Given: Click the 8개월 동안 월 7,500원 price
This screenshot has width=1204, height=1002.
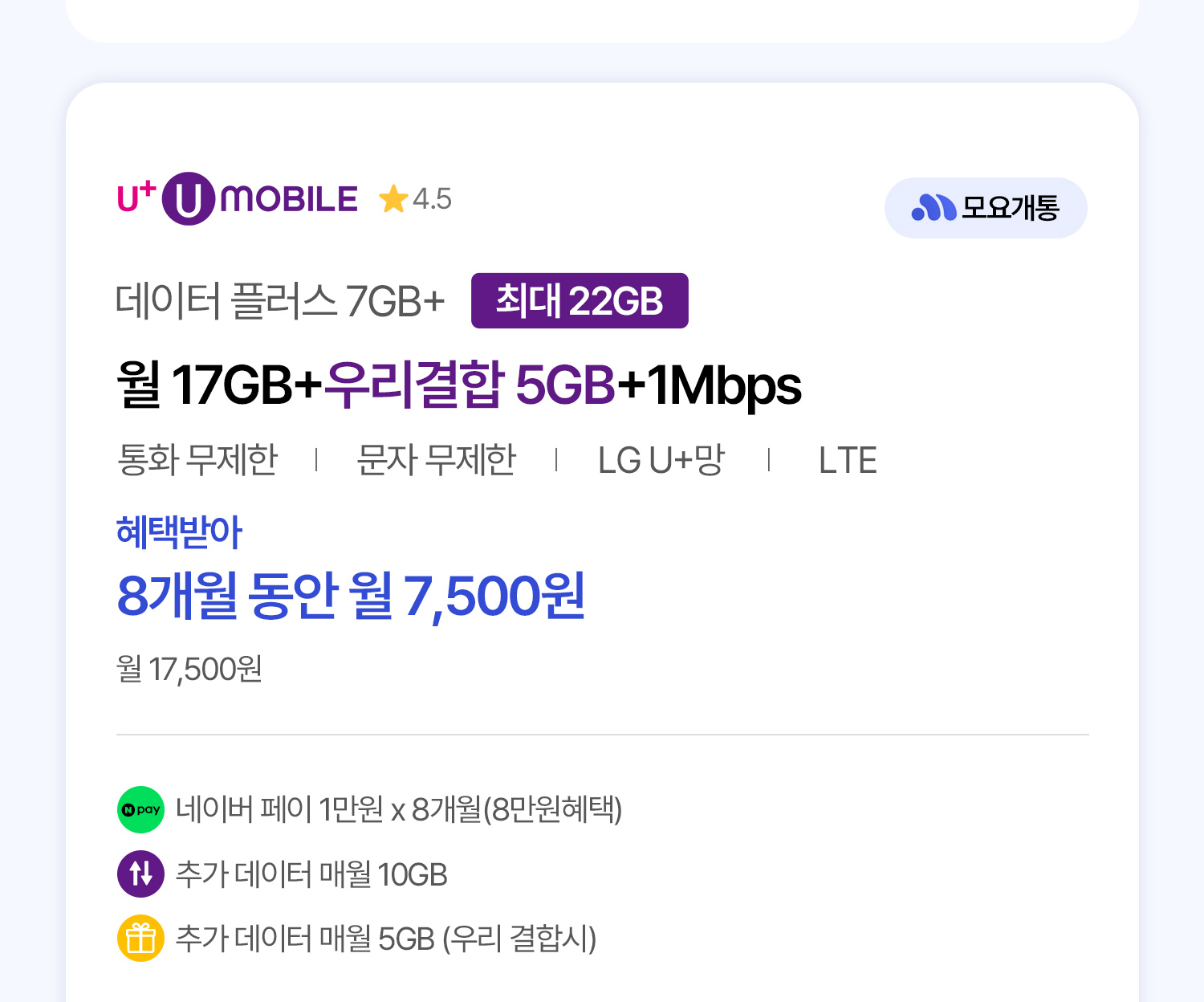Looking at the screenshot, I should pyautogui.click(x=351, y=596).
